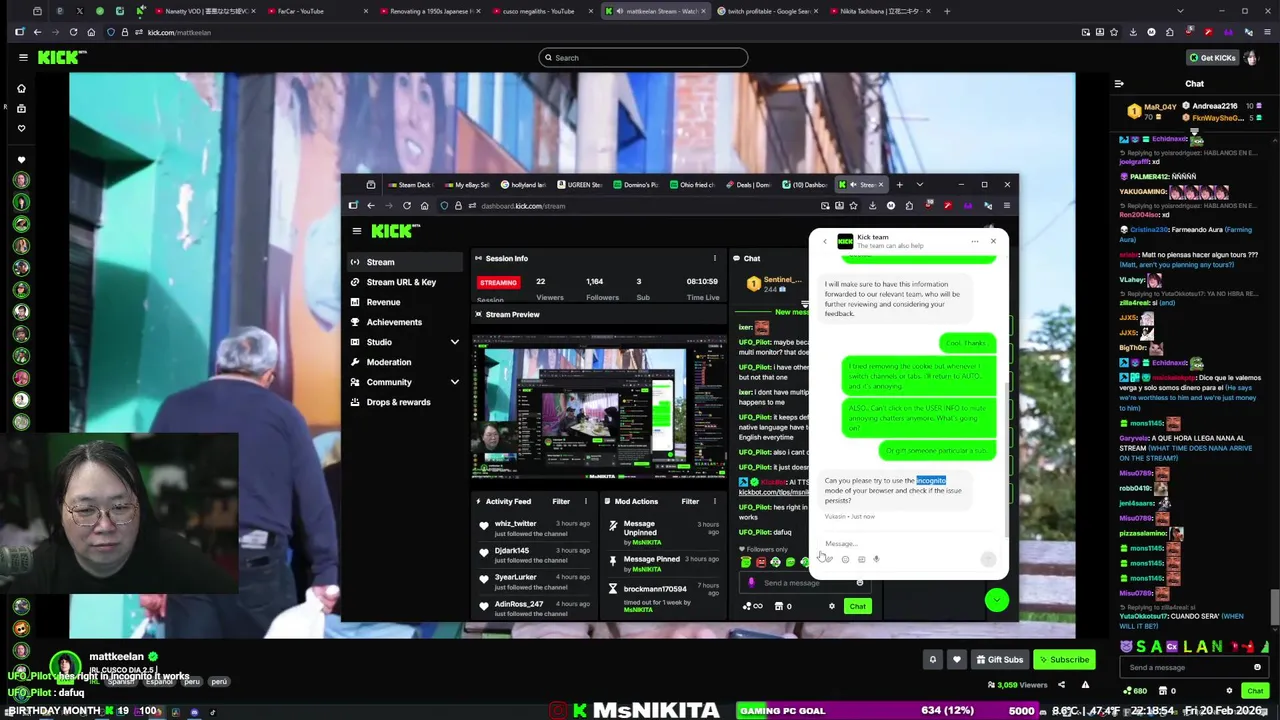Report the stream with the warning triangle icon
This screenshot has height=720, width=1280.
pos(1085,685)
